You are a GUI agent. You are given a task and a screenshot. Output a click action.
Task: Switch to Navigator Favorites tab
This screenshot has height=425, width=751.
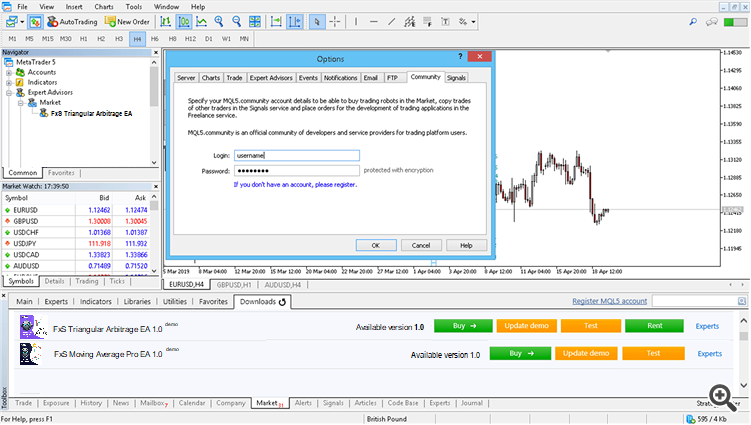coord(61,173)
